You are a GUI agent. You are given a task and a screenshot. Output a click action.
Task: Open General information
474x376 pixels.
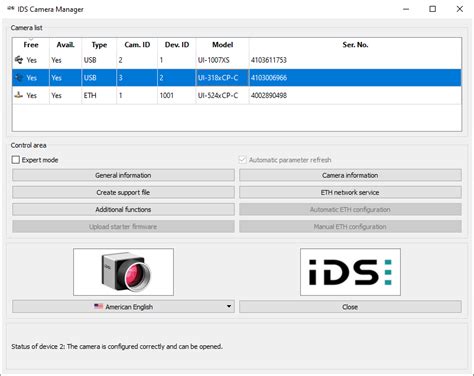click(x=123, y=175)
